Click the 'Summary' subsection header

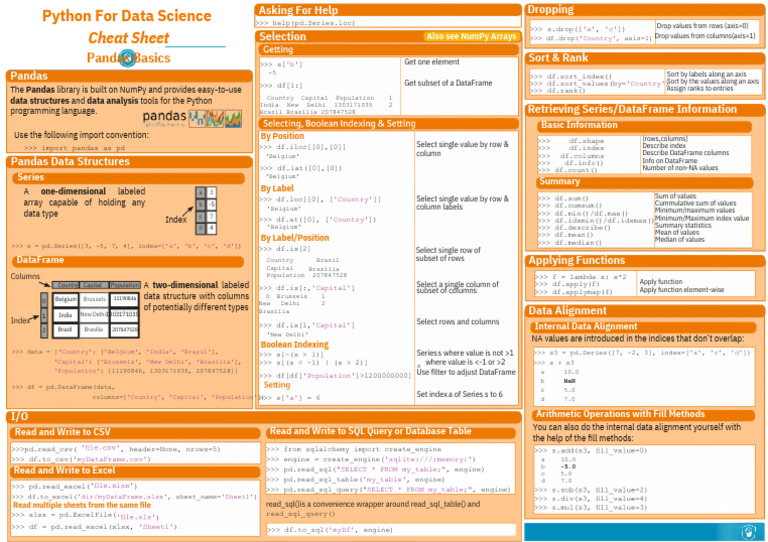[x=559, y=182]
